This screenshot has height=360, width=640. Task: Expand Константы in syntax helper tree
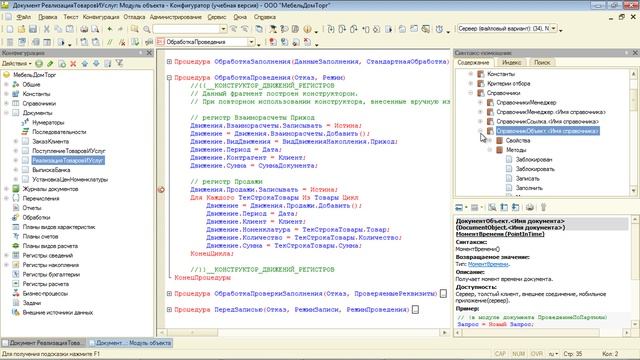pos(471,74)
